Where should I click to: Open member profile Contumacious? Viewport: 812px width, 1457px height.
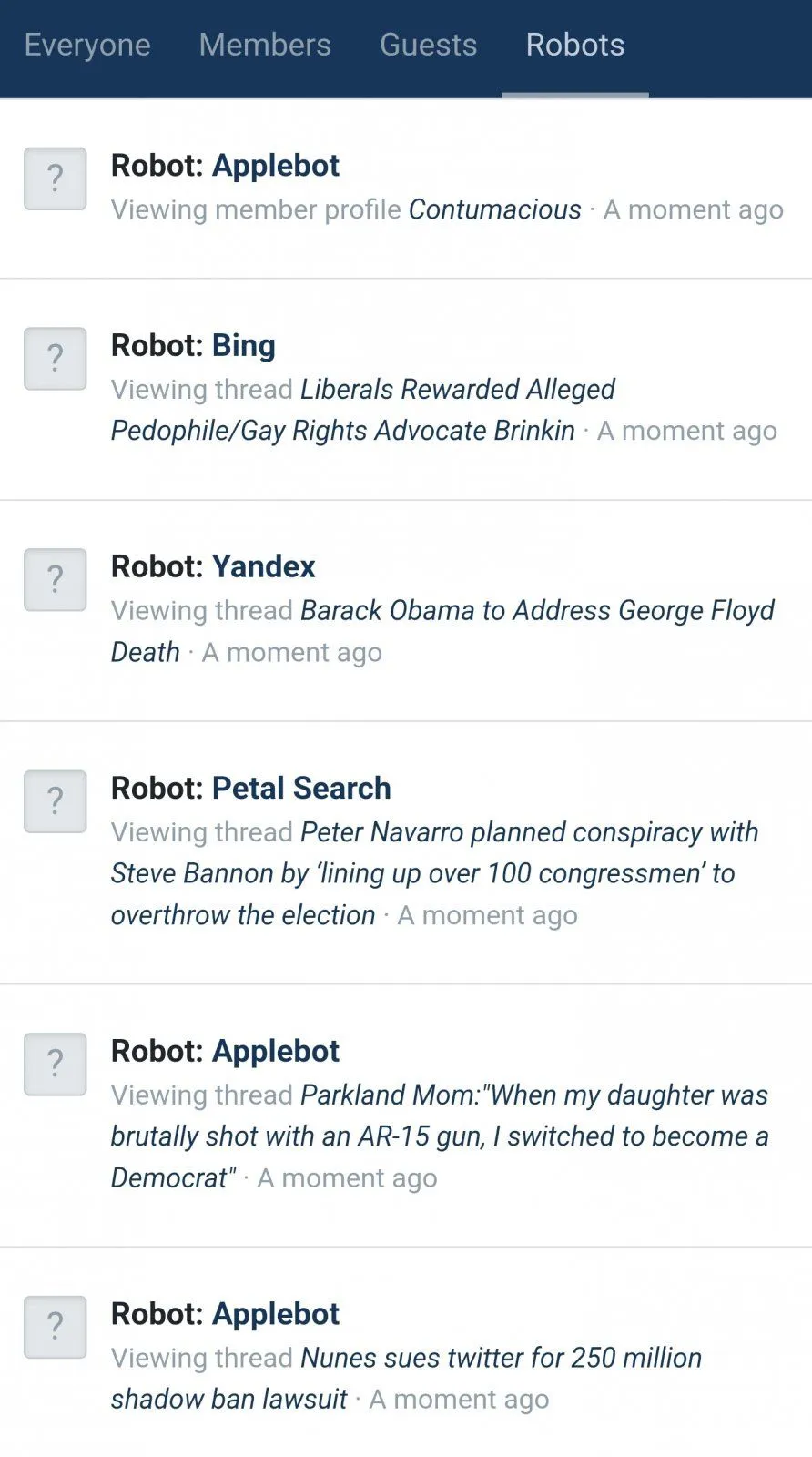494,210
